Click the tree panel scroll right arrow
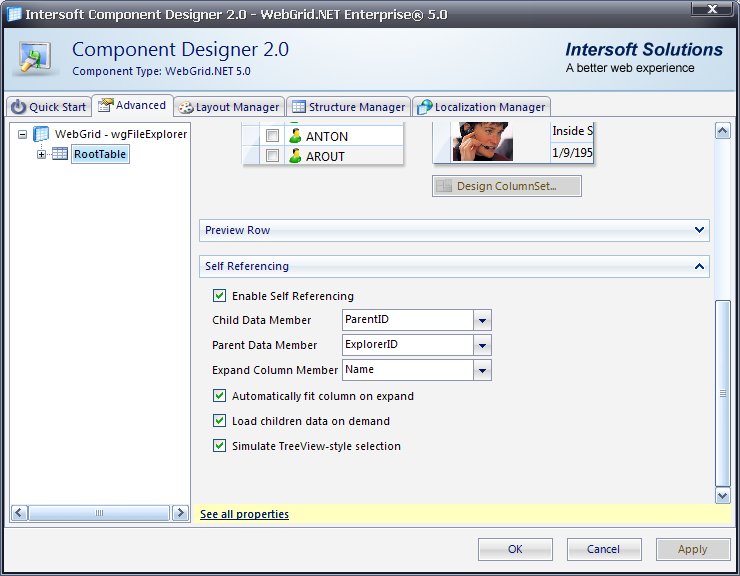This screenshot has width=740, height=576. (180, 513)
